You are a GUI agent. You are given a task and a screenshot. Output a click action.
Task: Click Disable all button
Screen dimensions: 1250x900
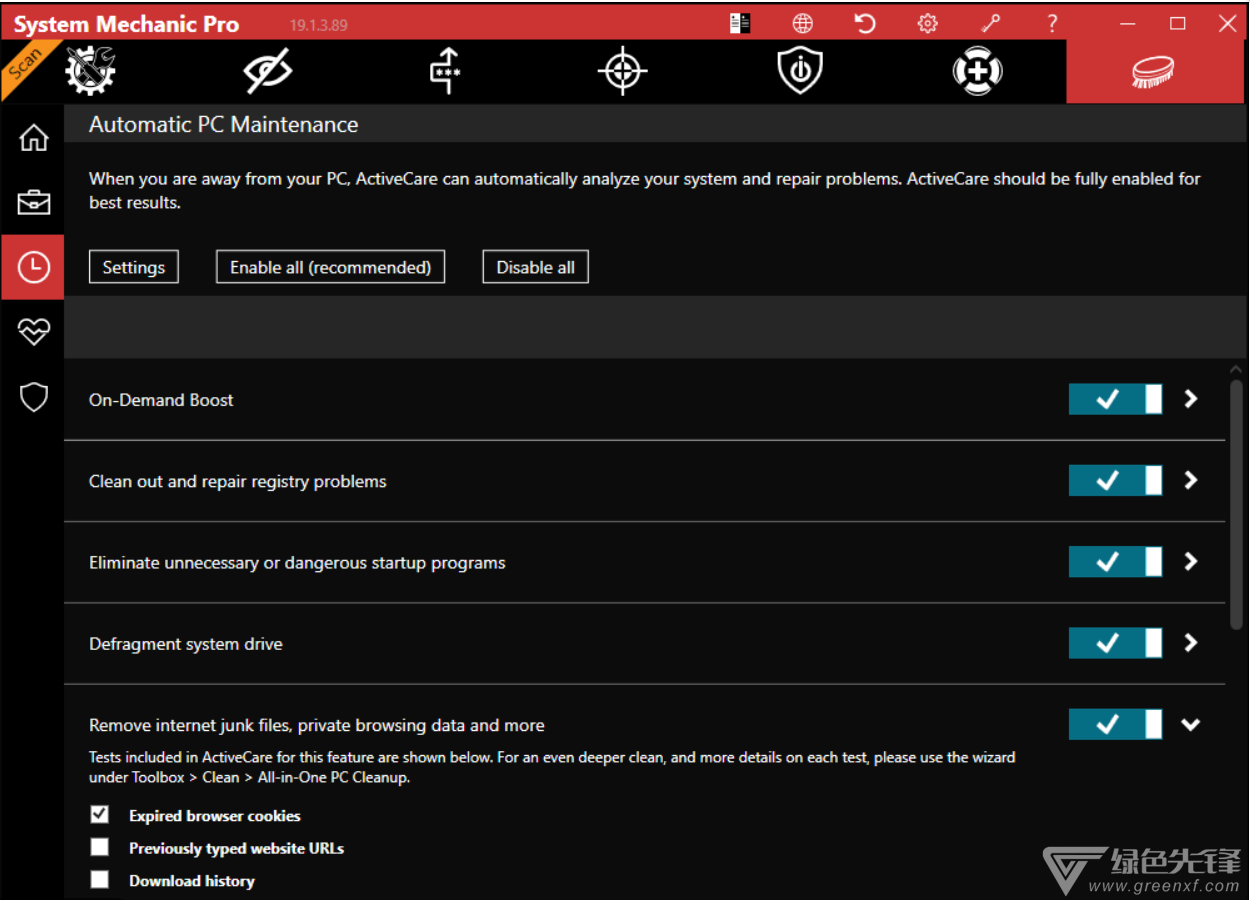tap(535, 267)
